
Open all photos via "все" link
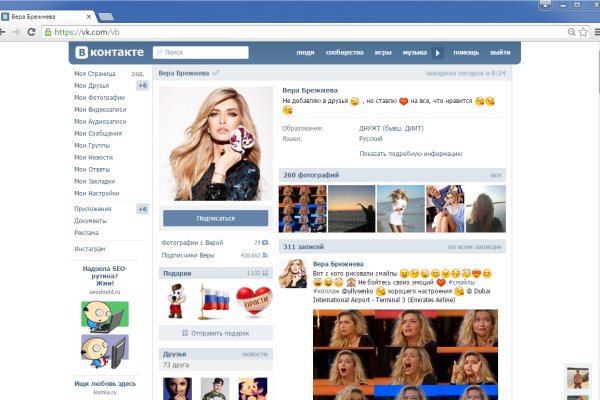495,175
